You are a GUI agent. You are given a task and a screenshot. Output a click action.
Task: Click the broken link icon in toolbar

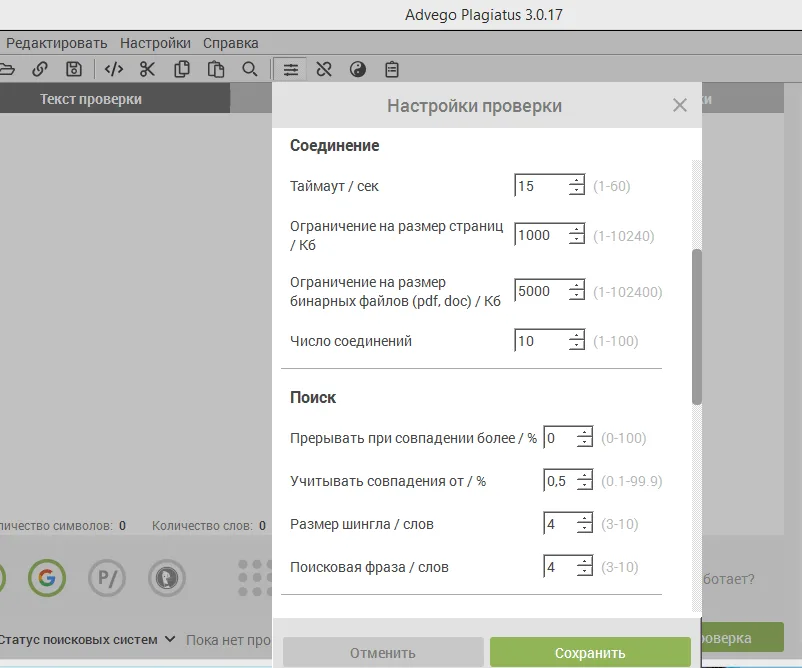click(x=324, y=69)
